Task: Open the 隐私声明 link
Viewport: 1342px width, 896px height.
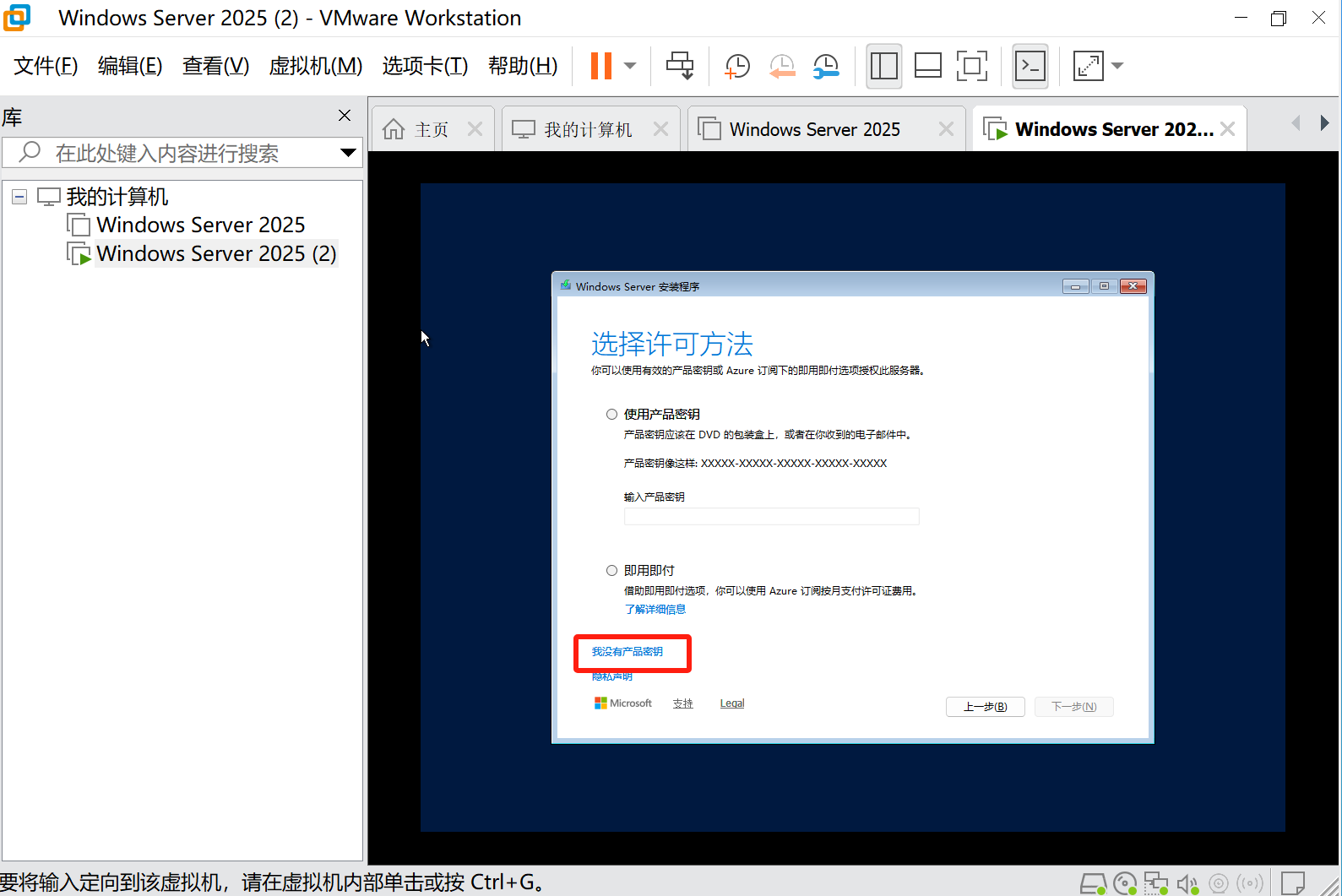Action: point(611,676)
